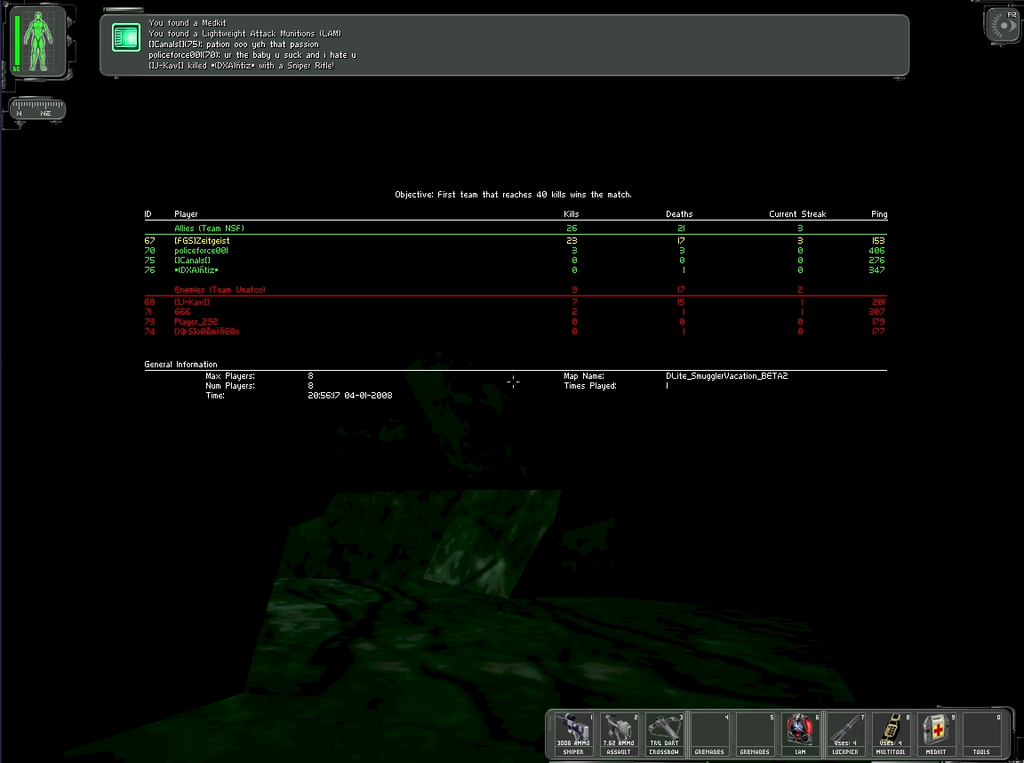Click the Num Players label
This screenshot has height=763, width=1024.
pyautogui.click(x=230, y=386)
